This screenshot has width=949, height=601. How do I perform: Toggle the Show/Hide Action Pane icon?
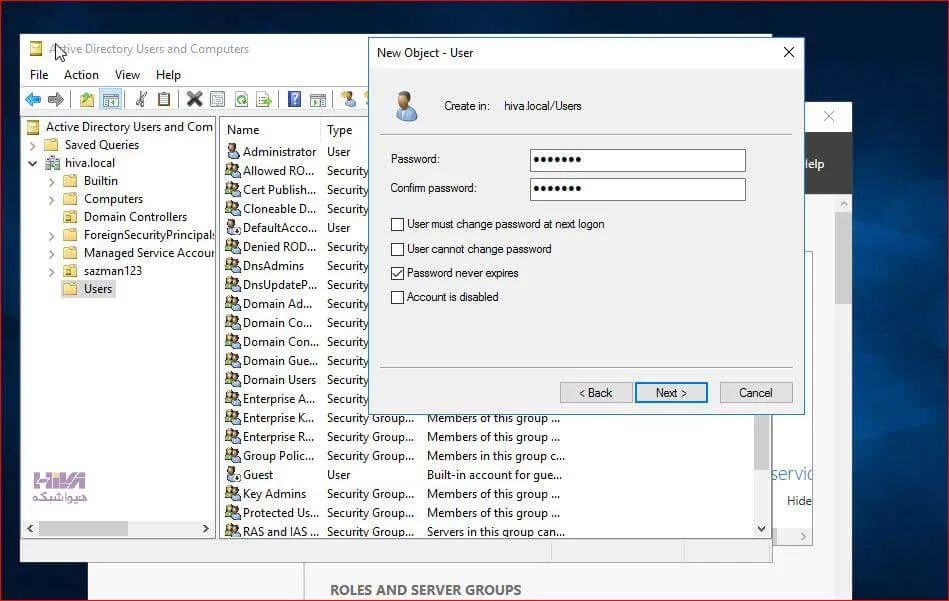tap(318, 99)
